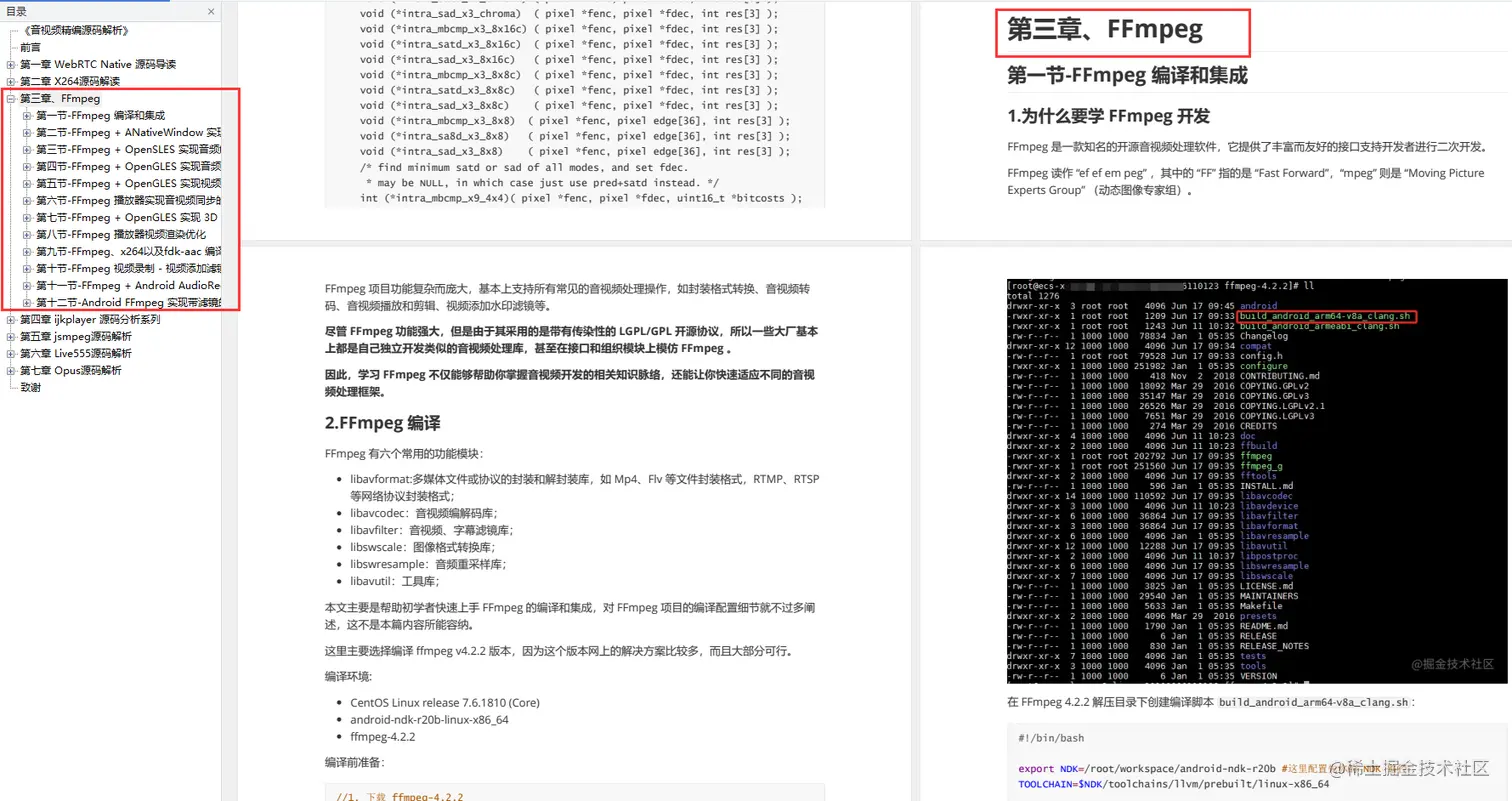Expand 第八节-FFmpeg 播放器视频渲染优化 node
The height and width of the screenshot is (801, 1512).
[27, 235]
